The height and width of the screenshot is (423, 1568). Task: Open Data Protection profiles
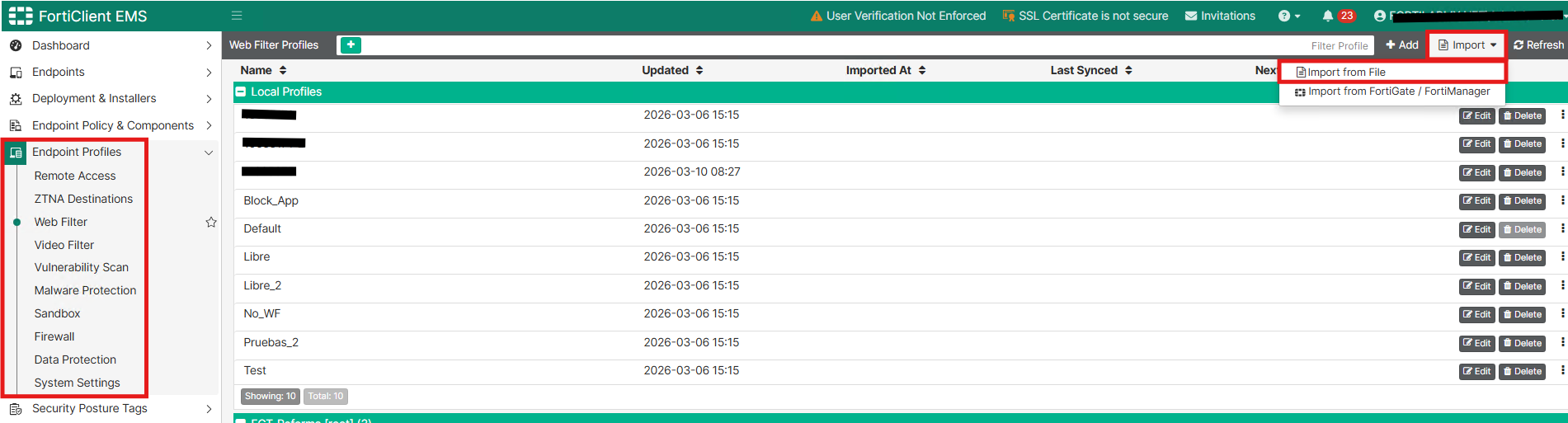coord(75,360)
